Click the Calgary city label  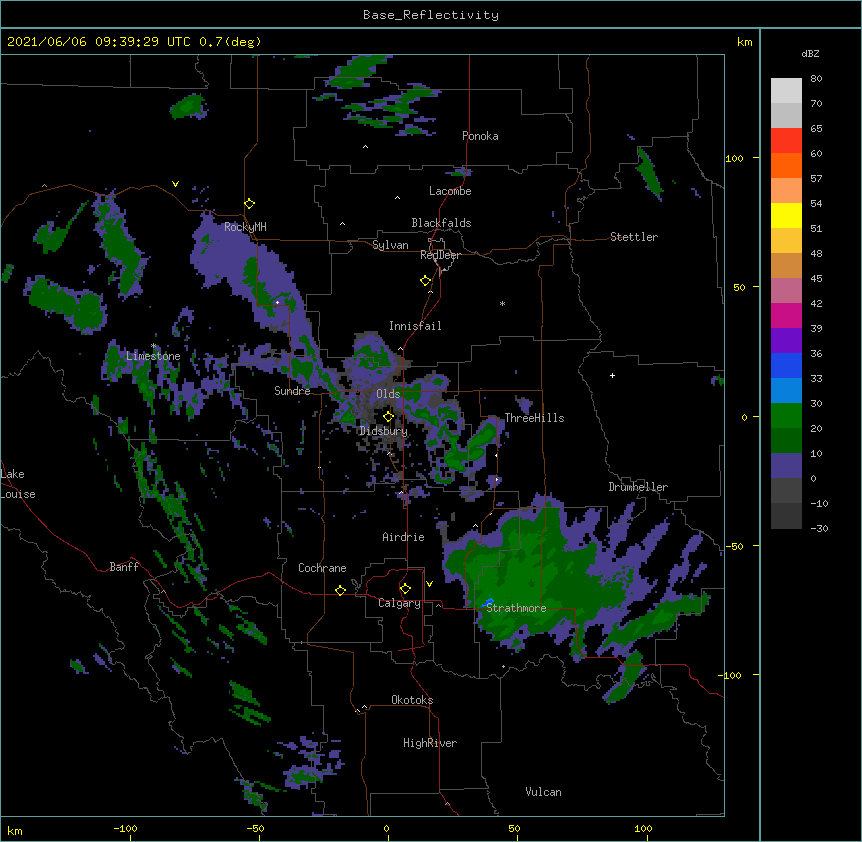point(399,603)
